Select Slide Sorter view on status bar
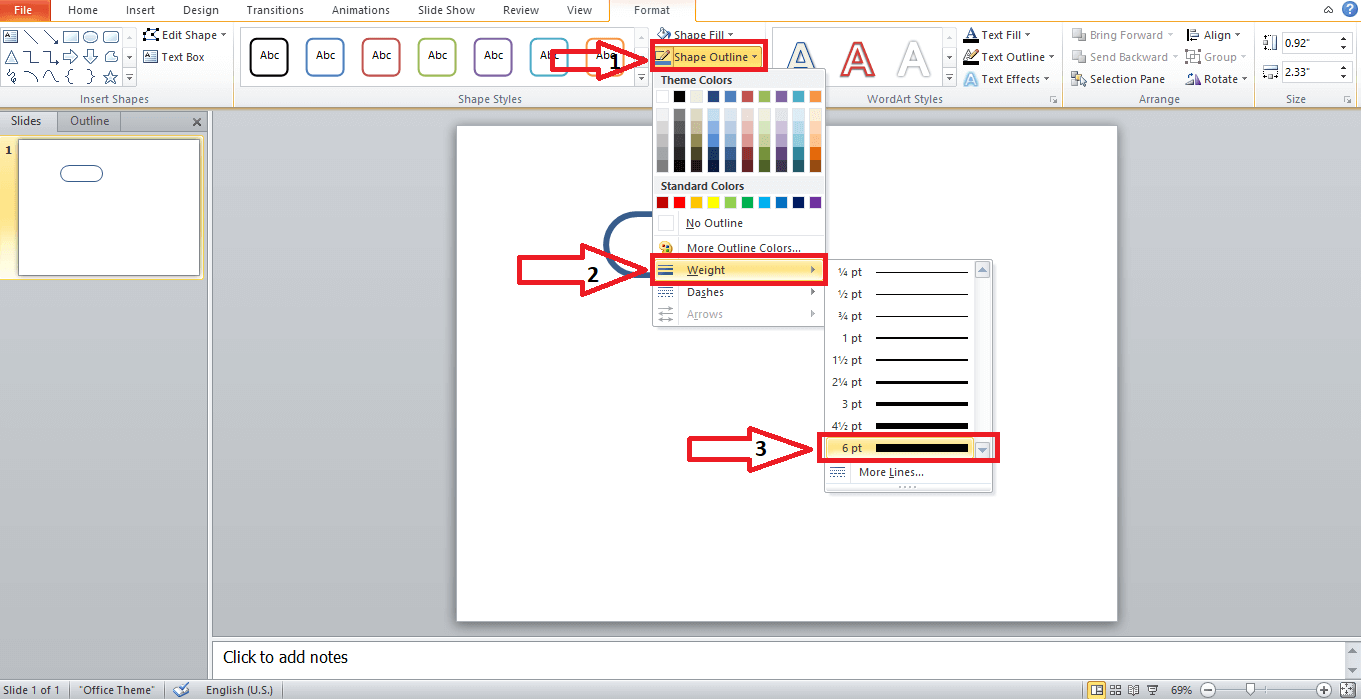 coord(1116,690)
